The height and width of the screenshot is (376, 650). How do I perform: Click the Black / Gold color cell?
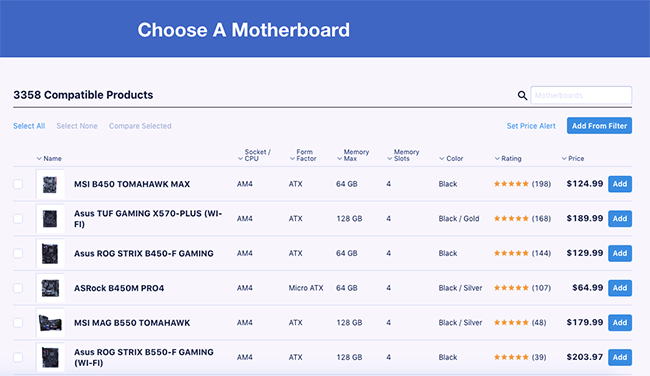pyautogui.click(x=459, y=218)
